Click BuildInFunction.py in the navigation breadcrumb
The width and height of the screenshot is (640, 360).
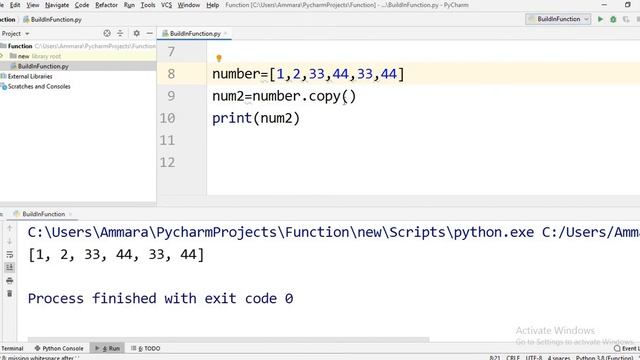[53, 19]
